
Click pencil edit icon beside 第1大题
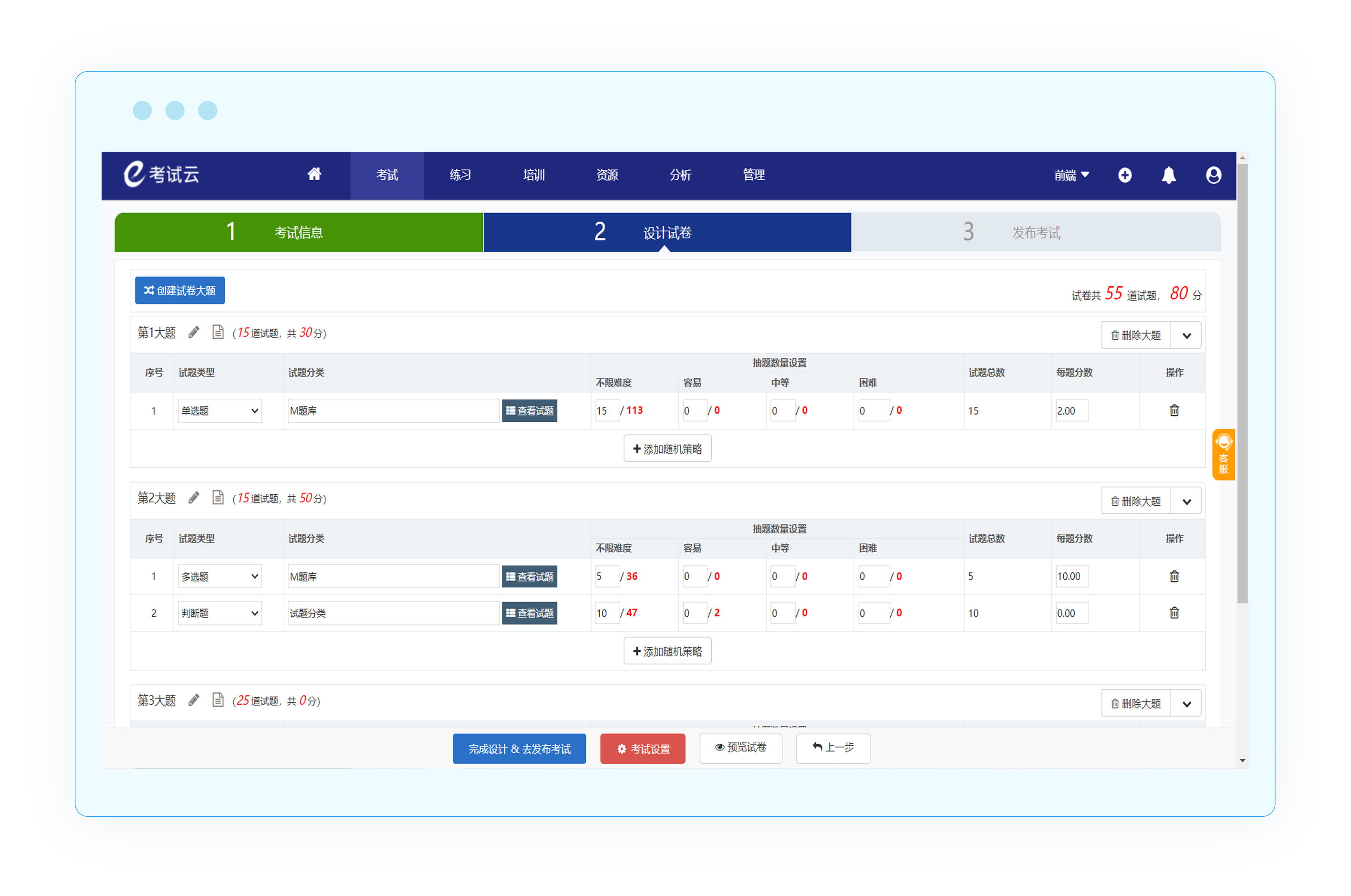194,333
